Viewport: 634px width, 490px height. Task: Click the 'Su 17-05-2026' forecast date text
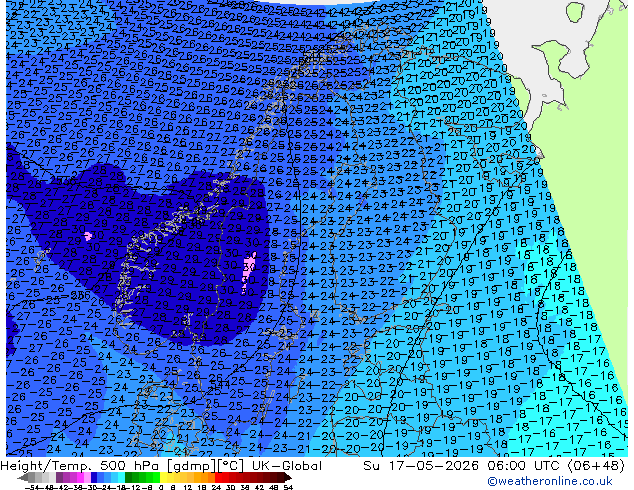(423, 466)
